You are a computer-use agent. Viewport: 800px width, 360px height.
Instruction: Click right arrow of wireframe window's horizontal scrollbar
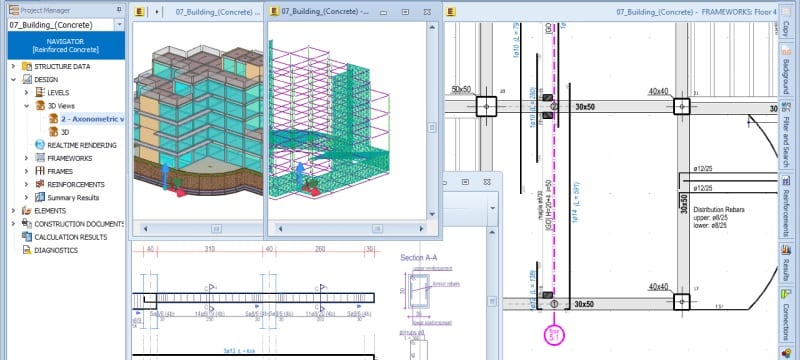[421, 229]
